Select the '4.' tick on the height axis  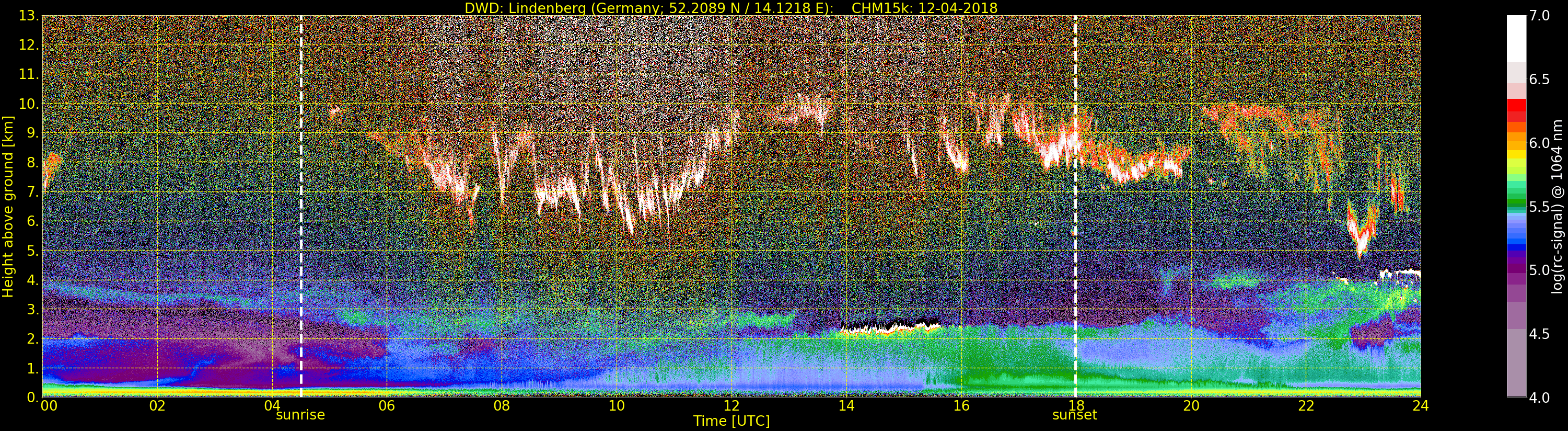[32, 280]
